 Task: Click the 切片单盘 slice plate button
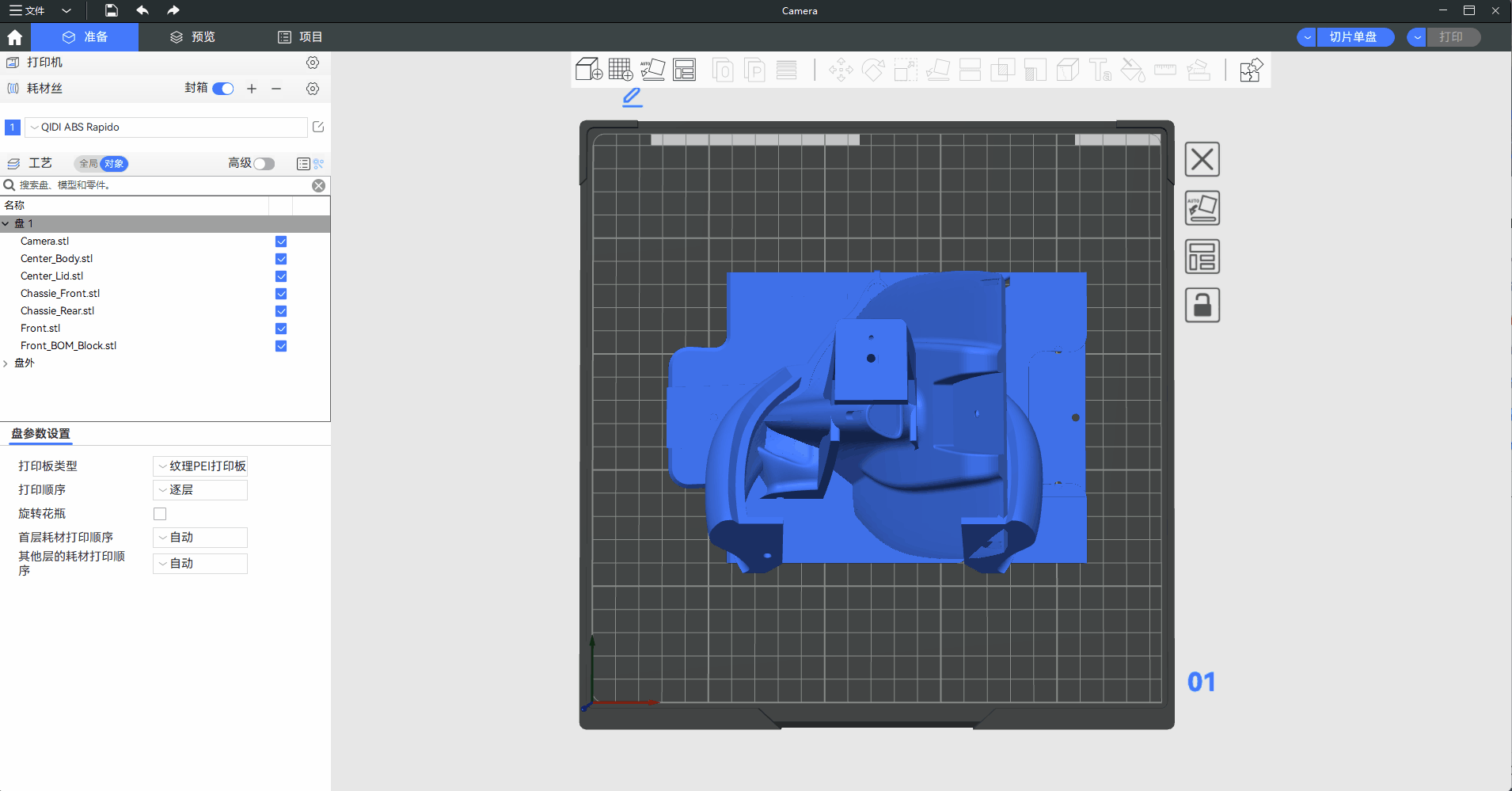tap(1352, 37)
